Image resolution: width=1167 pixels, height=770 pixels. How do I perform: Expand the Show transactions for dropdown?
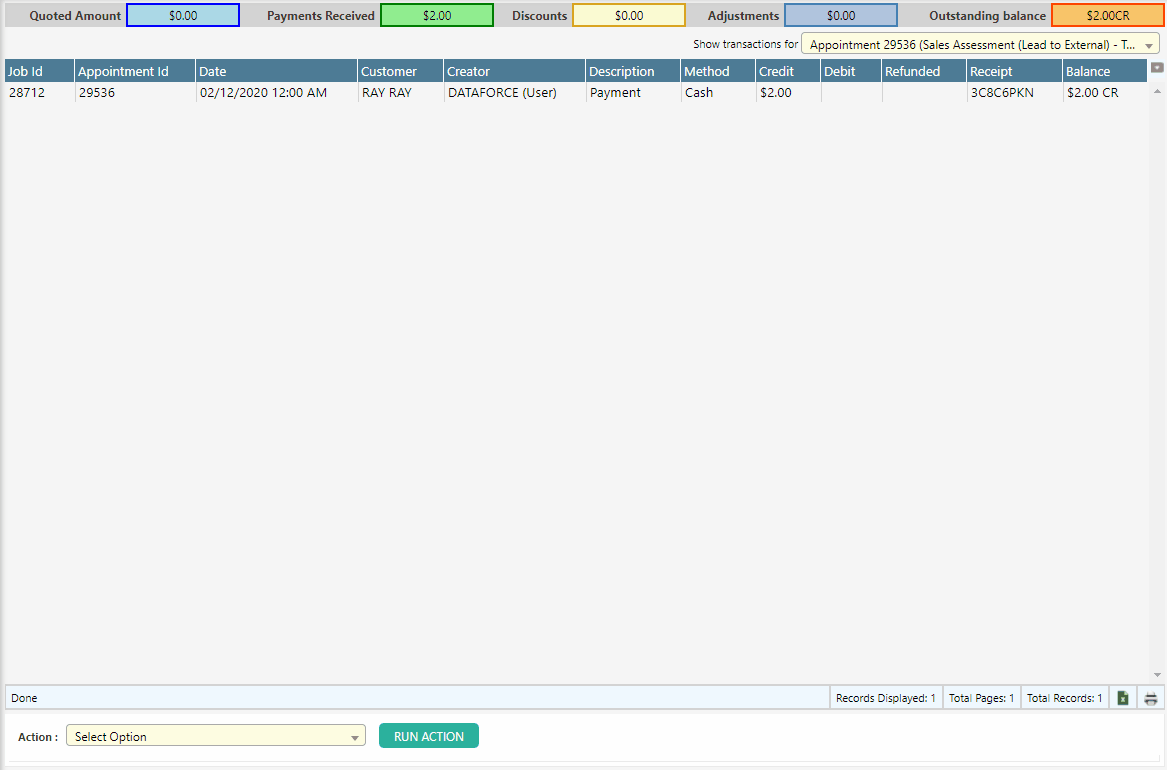1149,45
